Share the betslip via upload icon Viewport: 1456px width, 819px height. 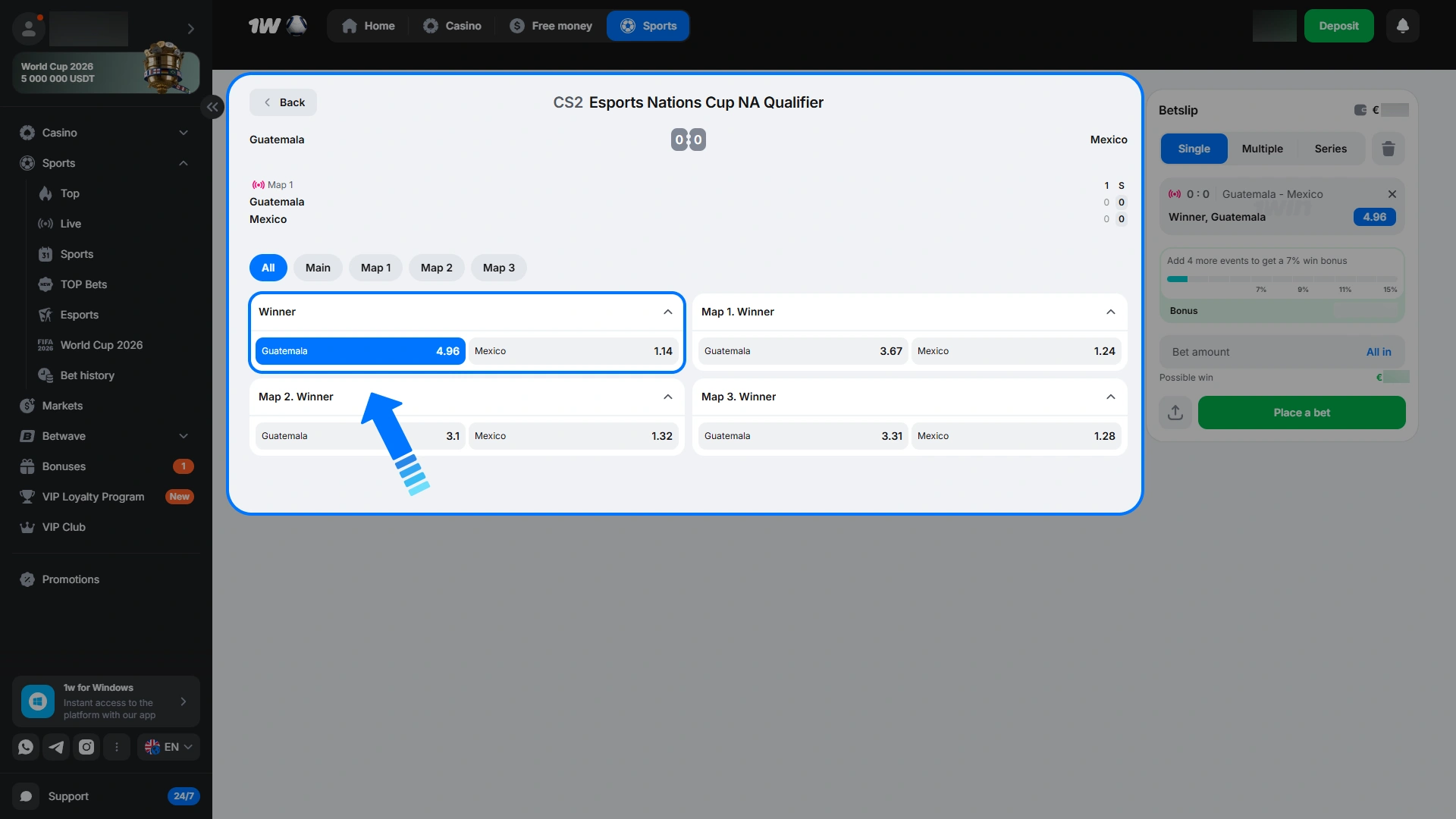click(x=1175, y=413)
